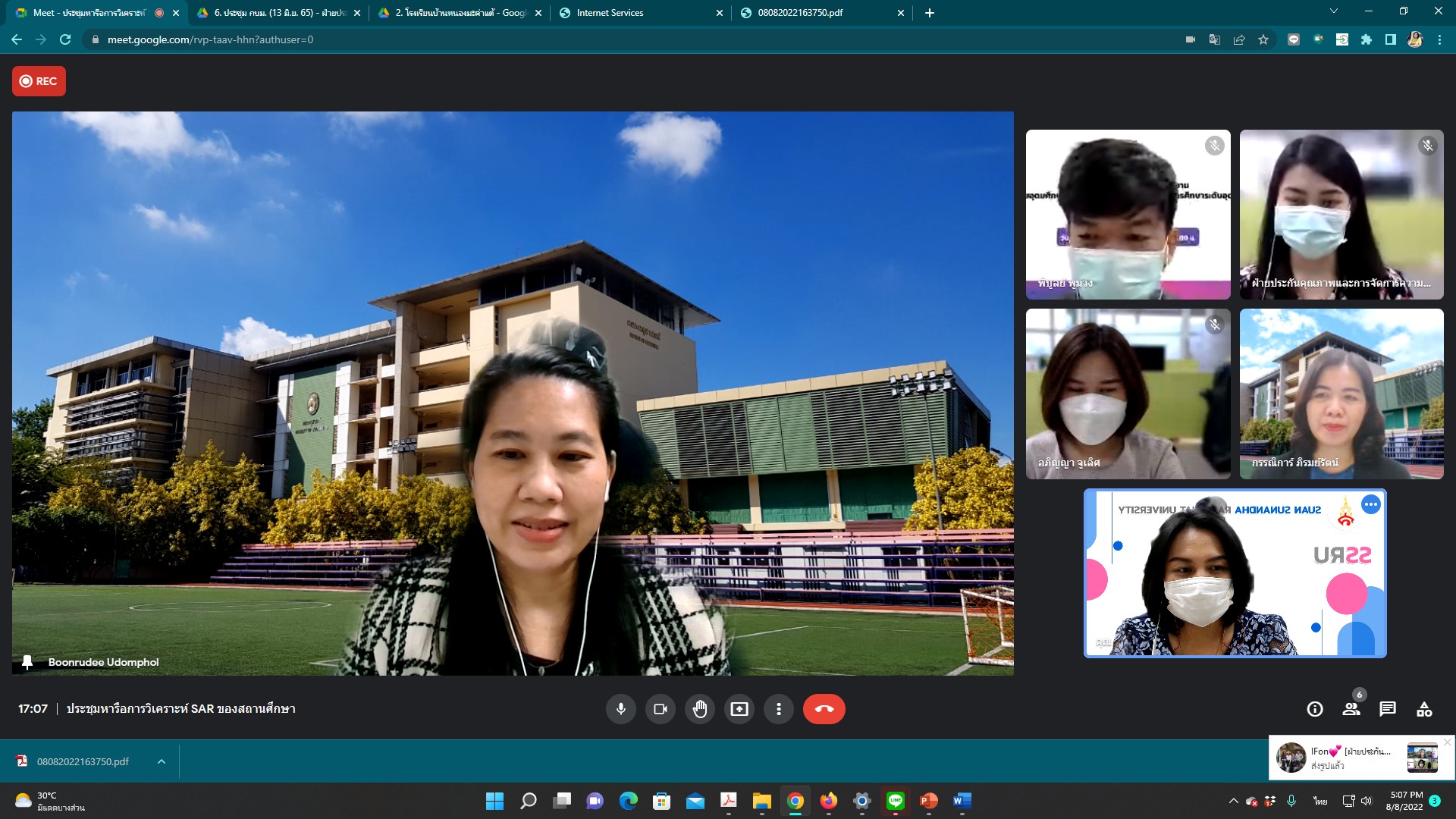Open the in-call chat panel

pyautogui.click(x=1387, y=709)
